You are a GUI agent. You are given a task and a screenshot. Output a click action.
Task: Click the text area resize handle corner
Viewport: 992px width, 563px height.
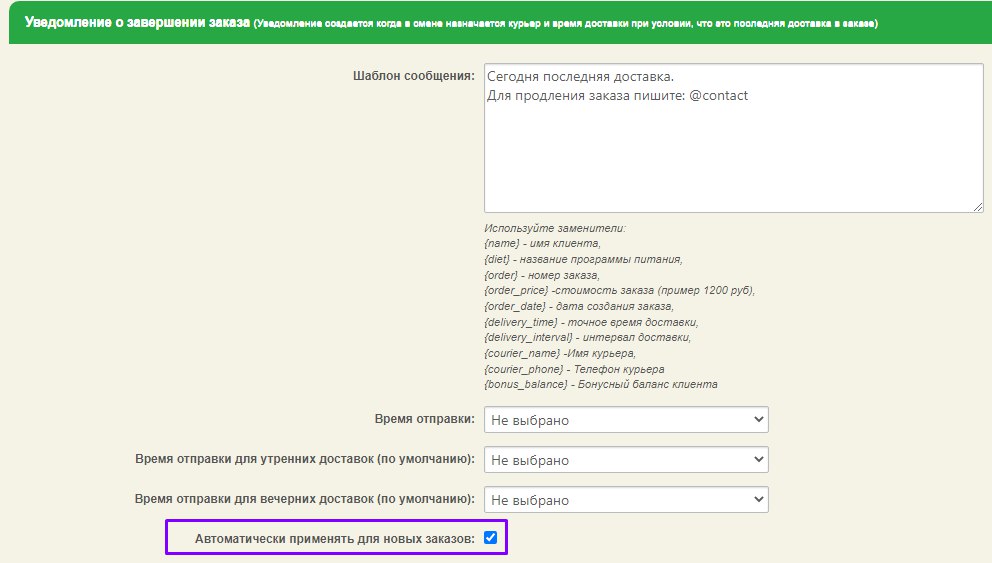(x=977, y=206)
